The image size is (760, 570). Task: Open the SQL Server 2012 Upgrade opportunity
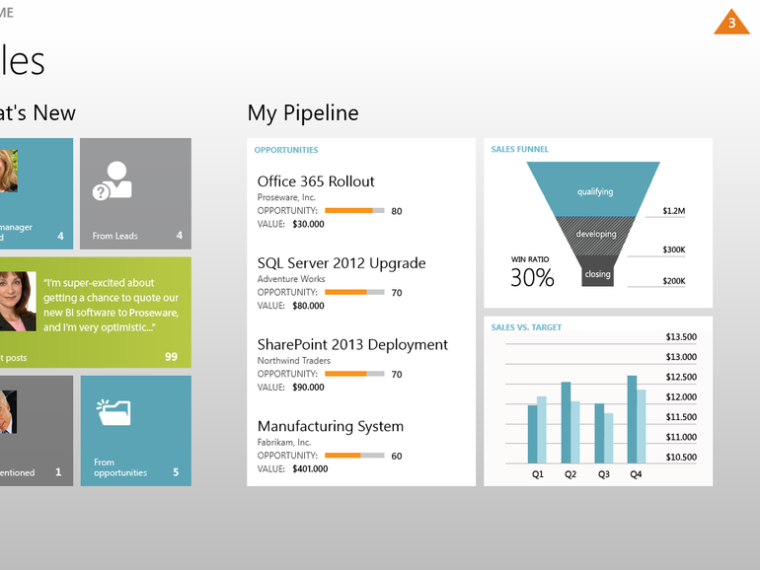(x=341, y=263)
